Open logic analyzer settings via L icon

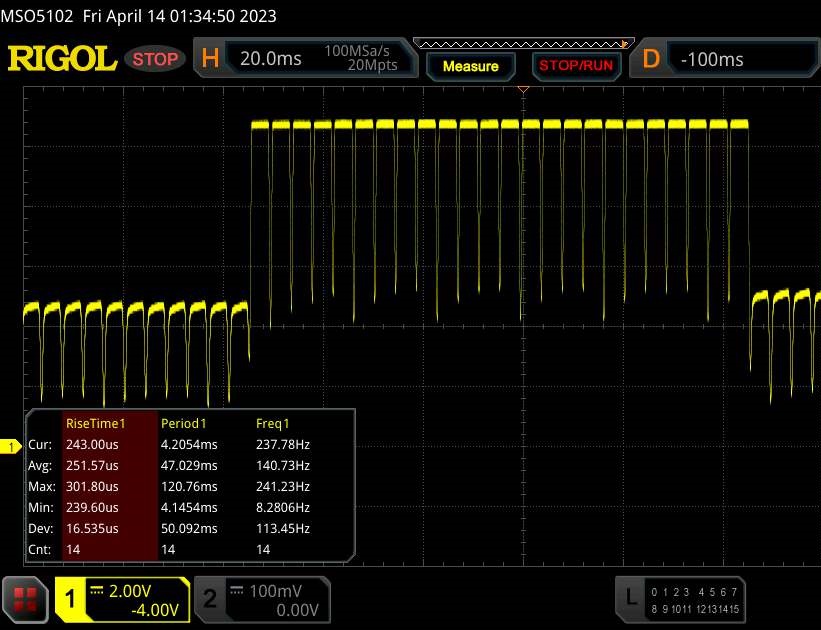click(x=631, y=596)
